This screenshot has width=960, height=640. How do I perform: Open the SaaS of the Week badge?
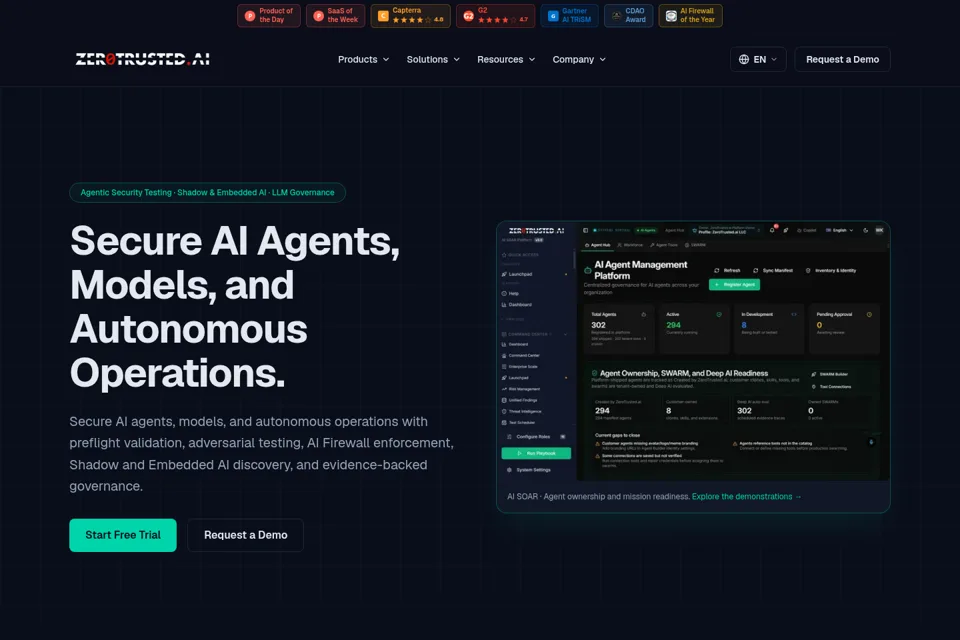[x=336, y=15]
